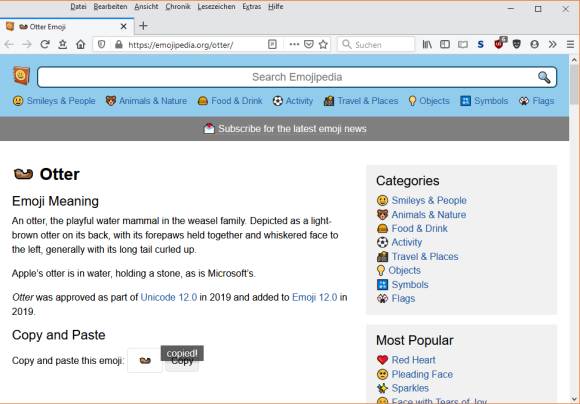This screenshot has height=404, width=580.
Task: Click the magnifier search icon in Emojipedia search
Action: [x=544, y=77]
